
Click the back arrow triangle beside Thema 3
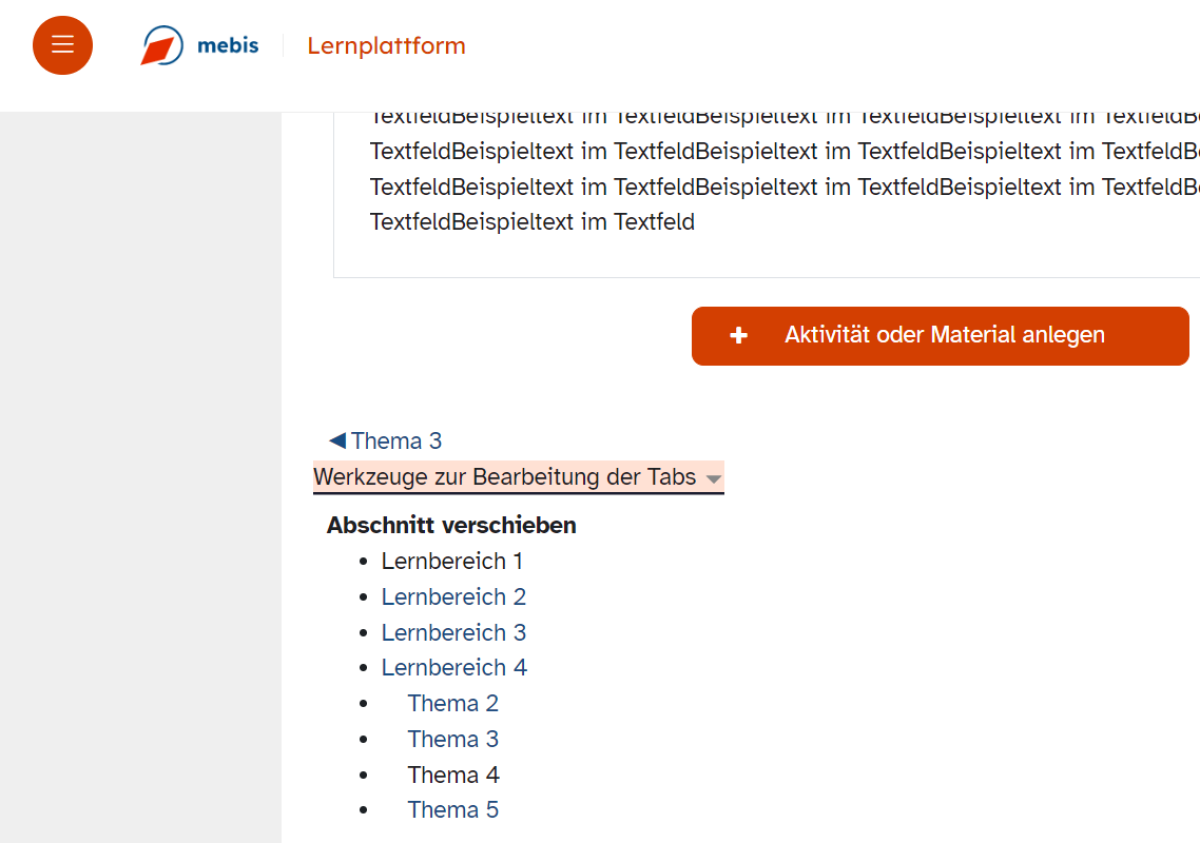(336, 439)
